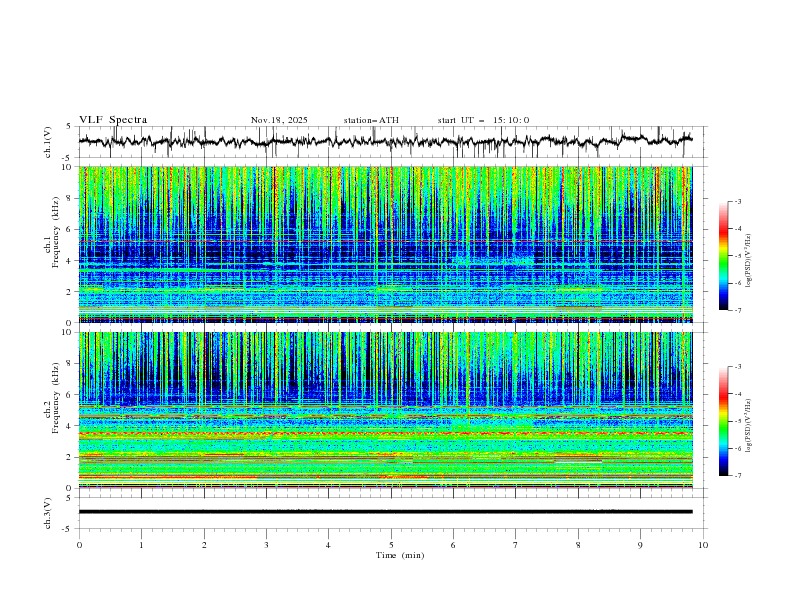This screenshot has width=792, height=612.
Task: Click the date label 'Nov.18, 2025'
Action: click(x=279, y=120)
